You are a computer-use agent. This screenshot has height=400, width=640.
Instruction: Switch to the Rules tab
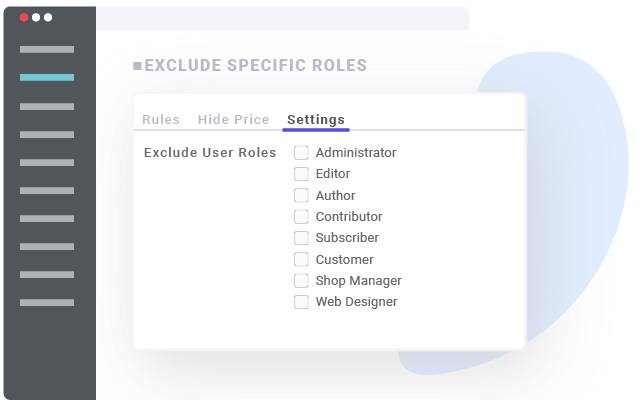pyautogui.click(x=161, y=120)
